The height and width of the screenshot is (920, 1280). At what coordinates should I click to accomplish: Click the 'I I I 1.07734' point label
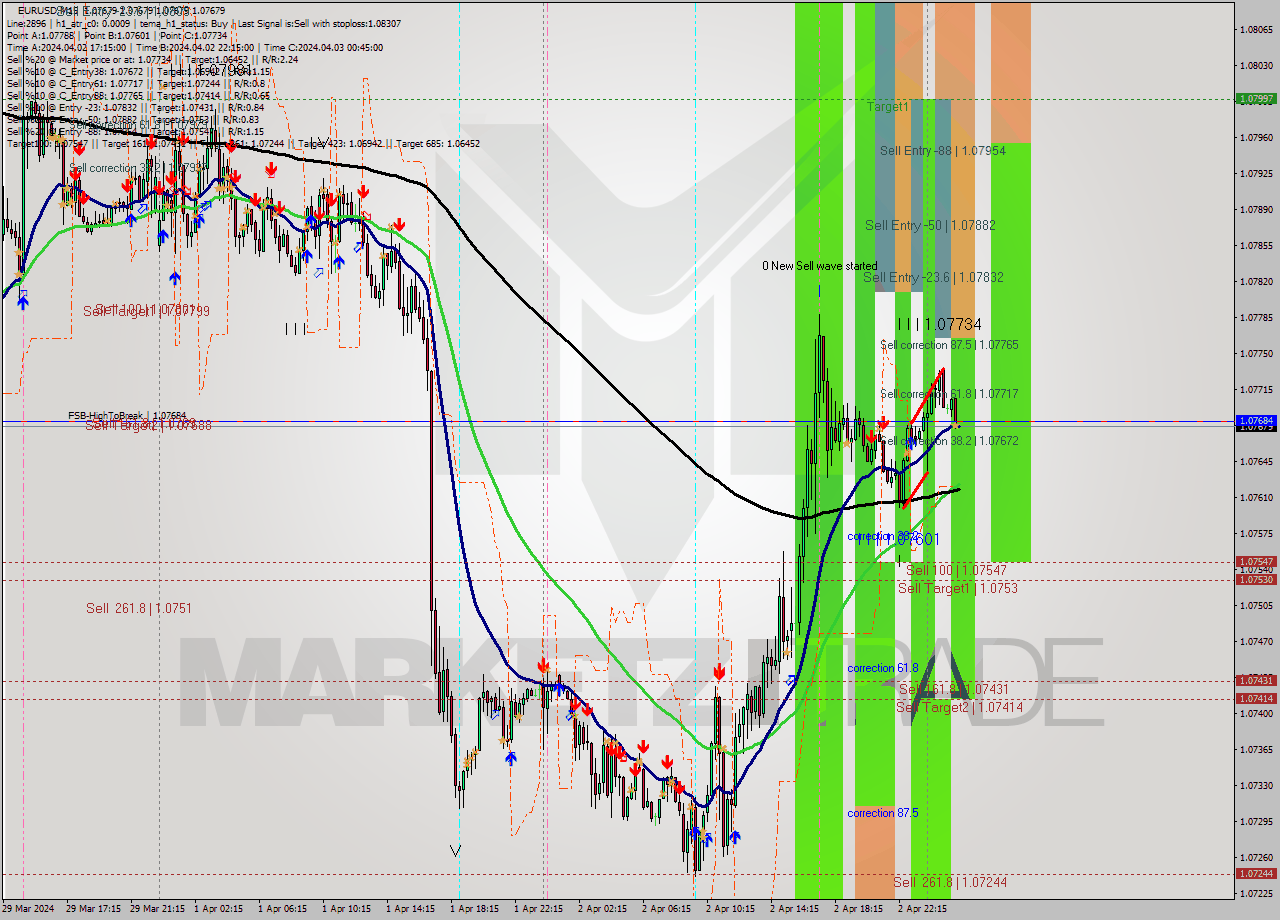click(x=939, y=324)
